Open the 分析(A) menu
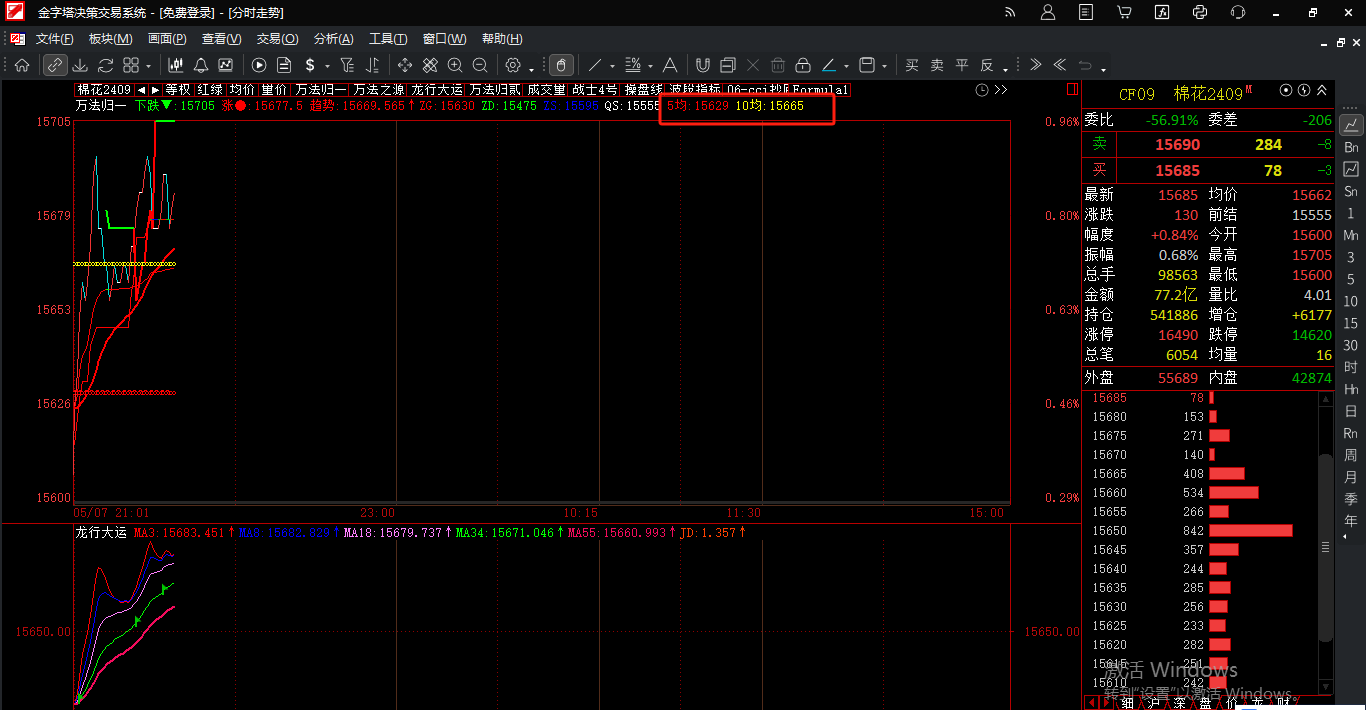The height and width of the screenshot is (710, 1366). click(x=333, y=39)
